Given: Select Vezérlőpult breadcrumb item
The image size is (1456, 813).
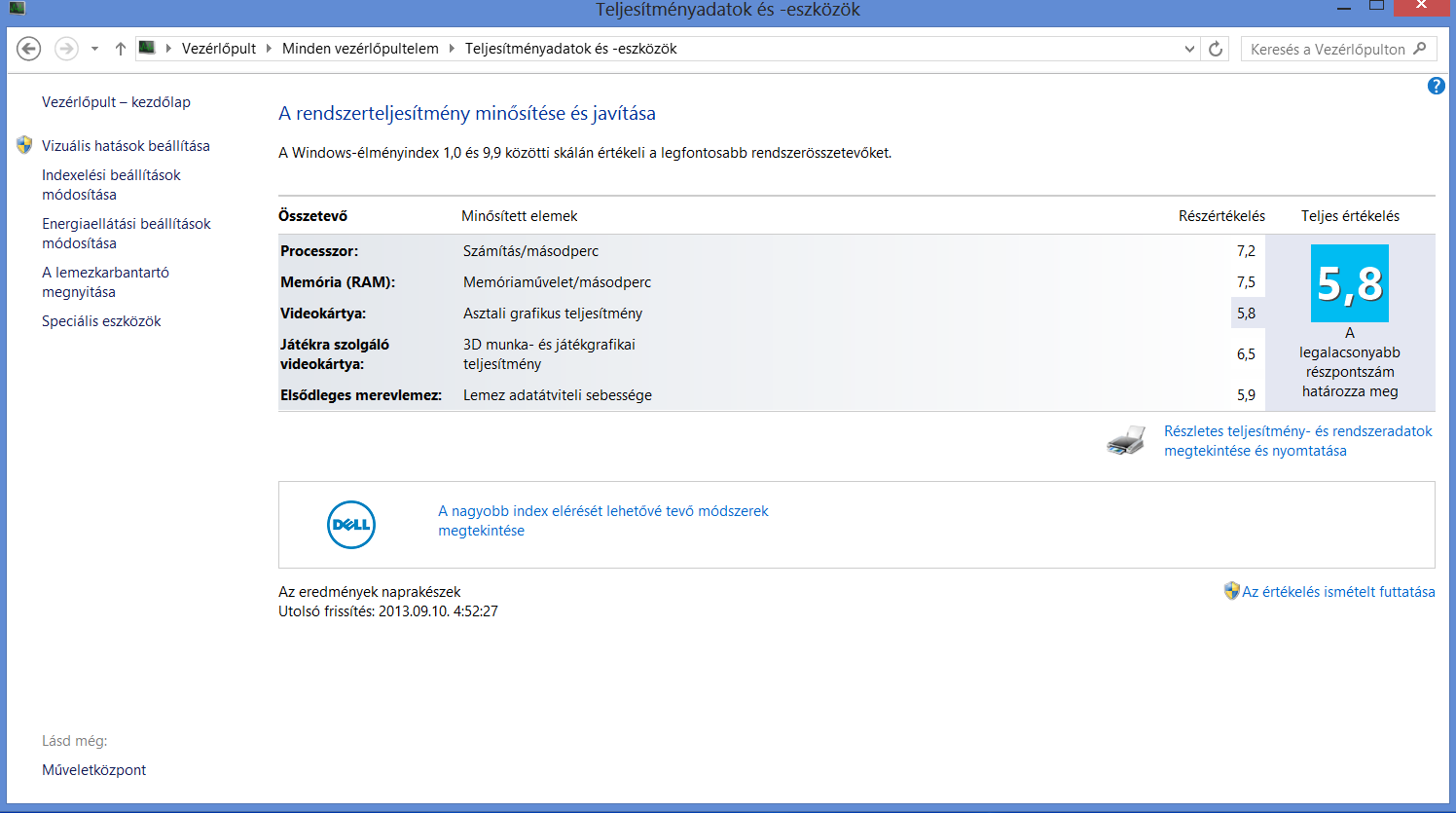Looking at the screenshot, I should pyautogui.click(x=219, y=49).
